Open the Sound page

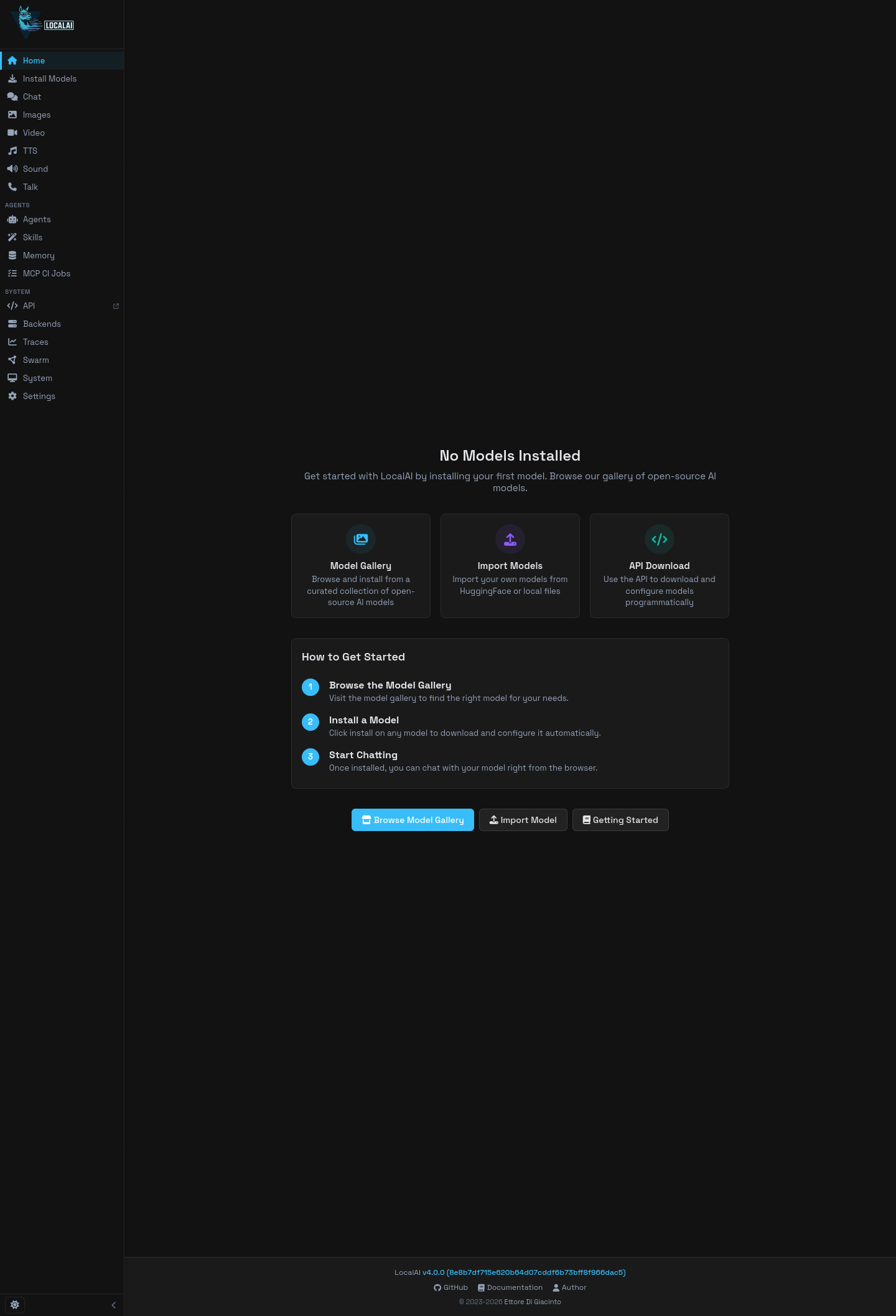[x=62, y=169]
